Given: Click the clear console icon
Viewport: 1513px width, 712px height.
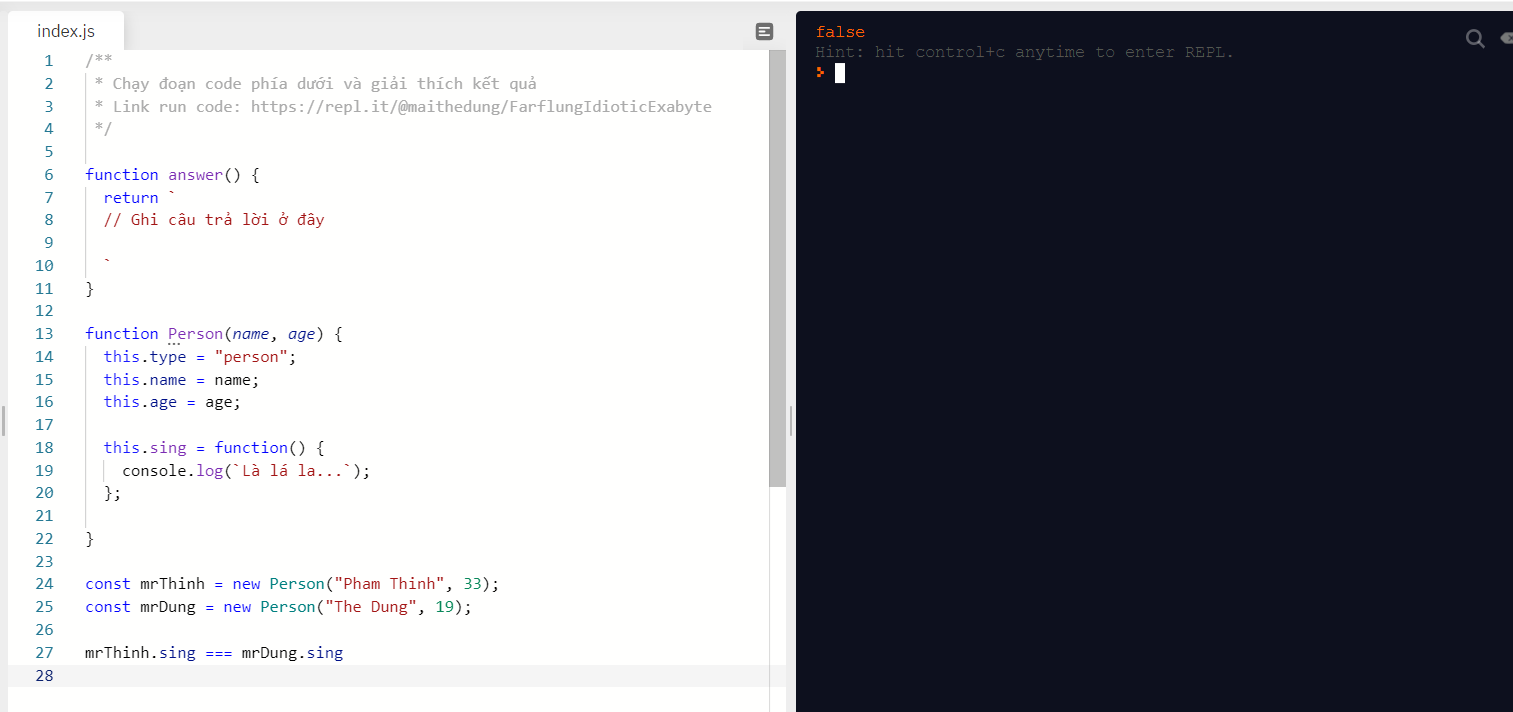Looking at the screenshot, I should pos(1506,39).
